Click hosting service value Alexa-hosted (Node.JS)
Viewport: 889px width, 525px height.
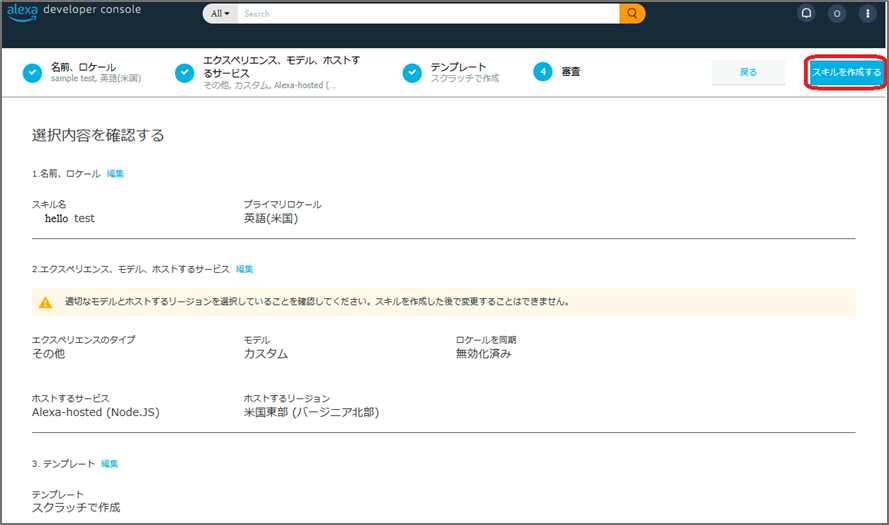coord(96,412)
